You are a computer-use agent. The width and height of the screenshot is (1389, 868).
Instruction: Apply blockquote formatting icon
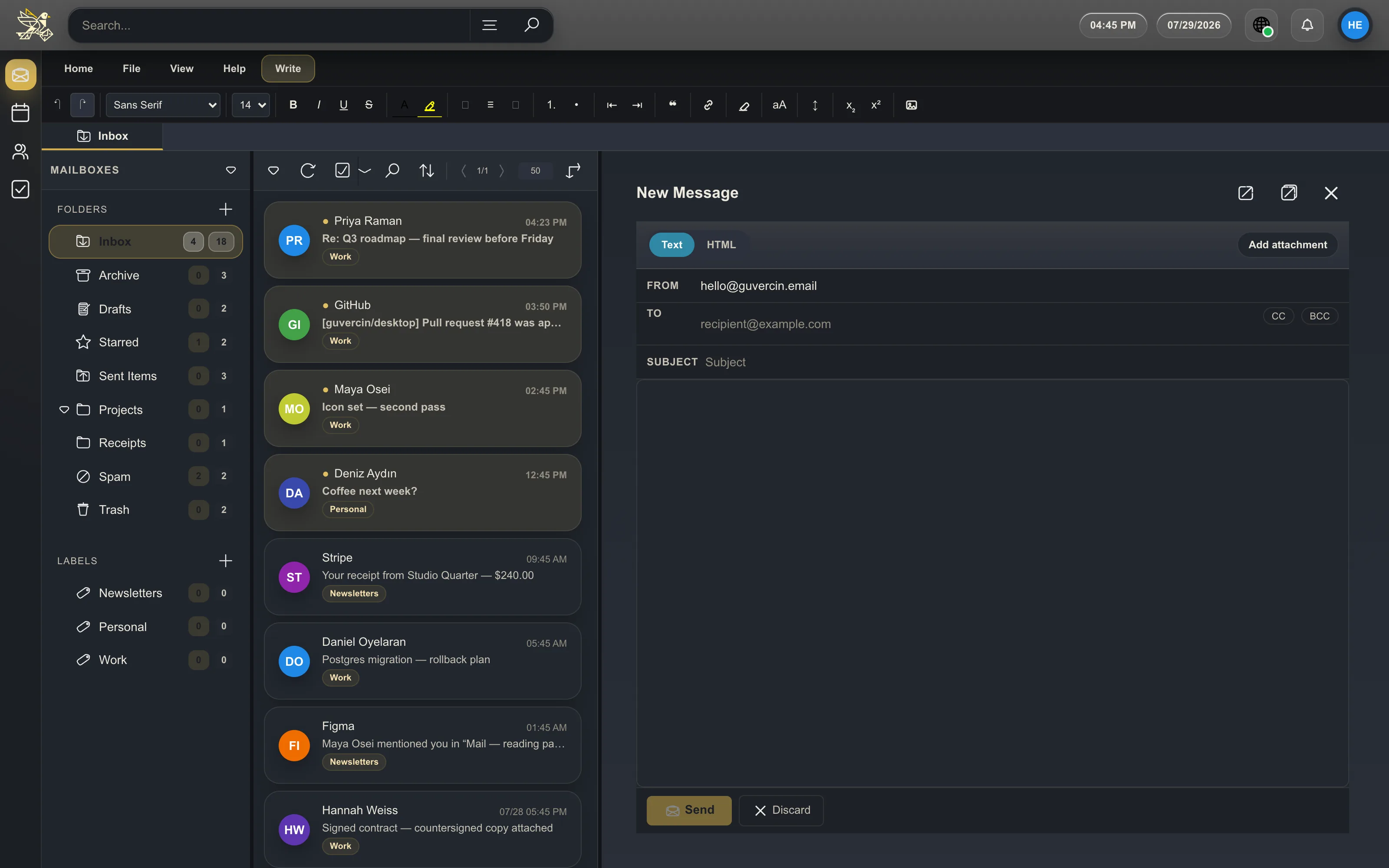tap(673, 105)
